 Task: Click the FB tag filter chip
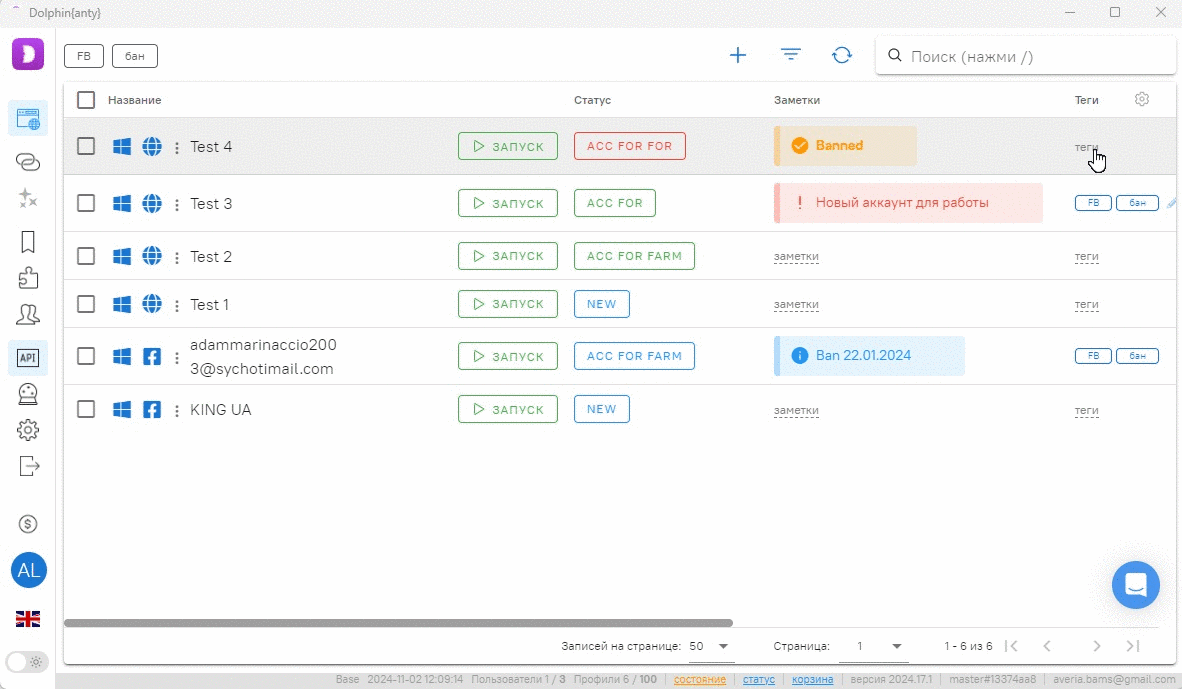[84, 56]
